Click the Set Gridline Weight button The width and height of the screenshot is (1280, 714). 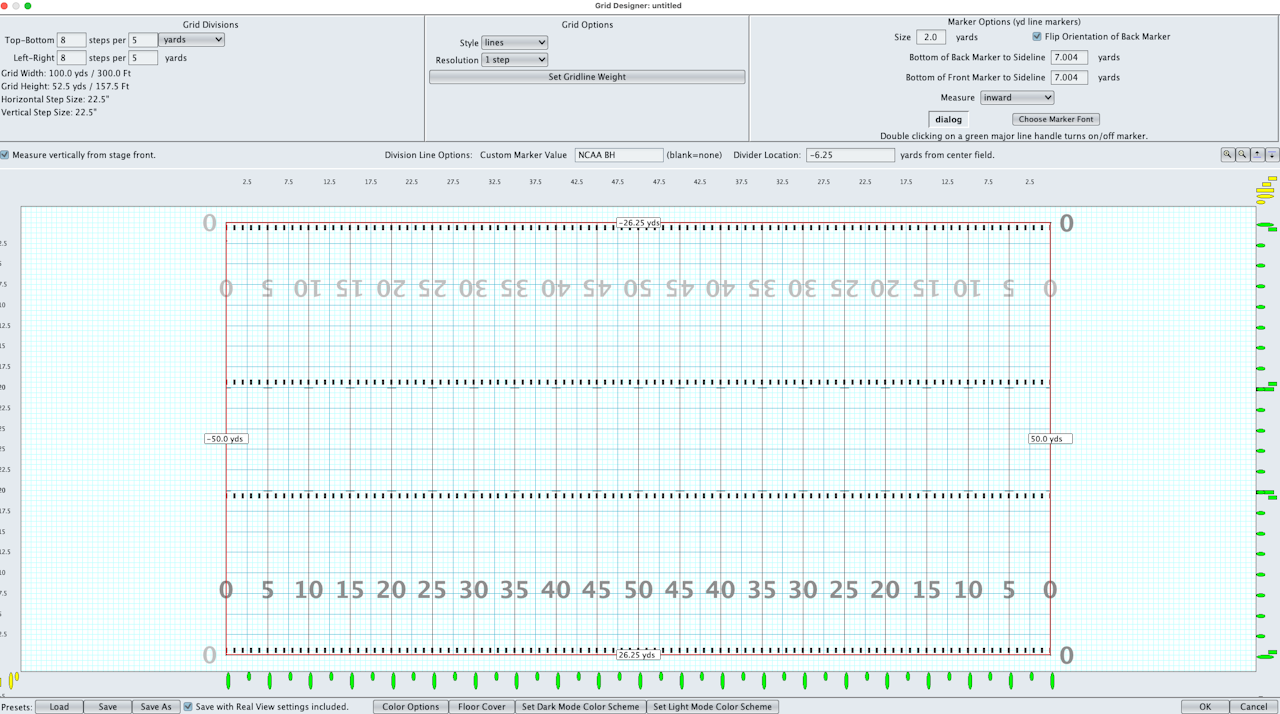[587, 77]
